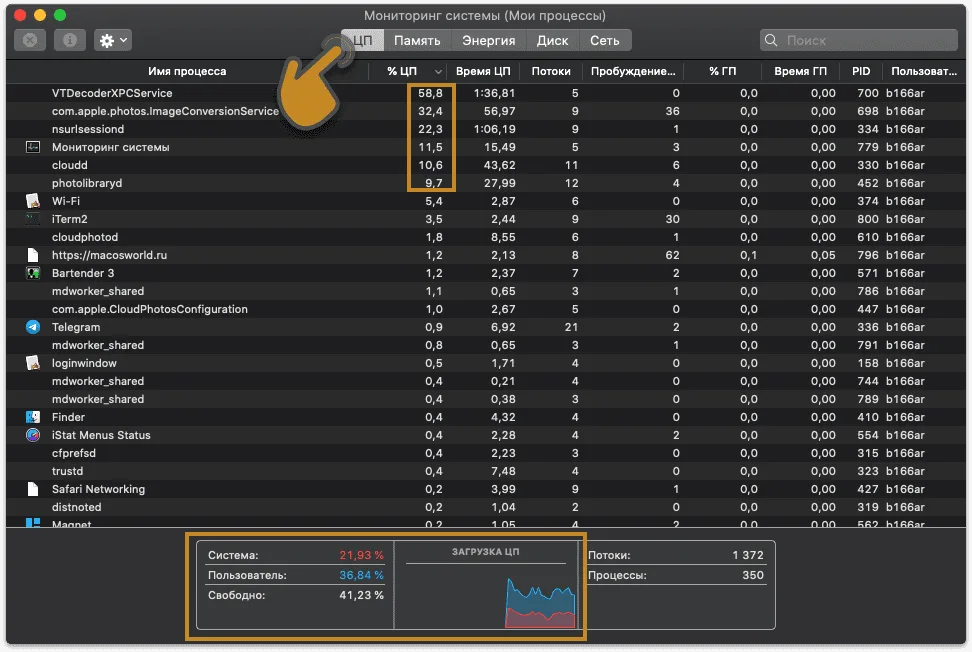The image size is (972, 652).
Task: Open process info via the i icon
Action: pyautogui.click(x=69, y=40)
